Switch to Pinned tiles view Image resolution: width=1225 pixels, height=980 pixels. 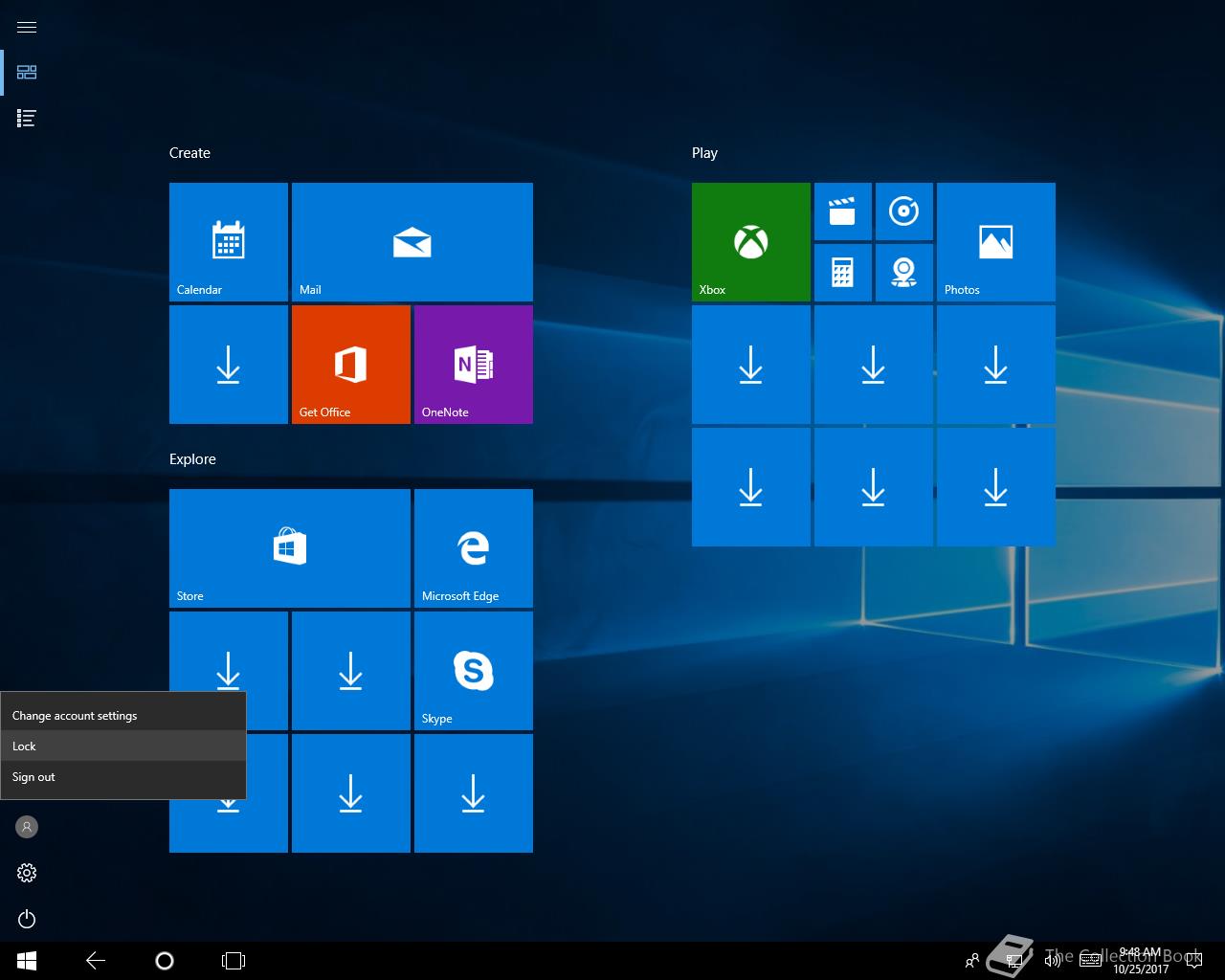tap(27, 73)
